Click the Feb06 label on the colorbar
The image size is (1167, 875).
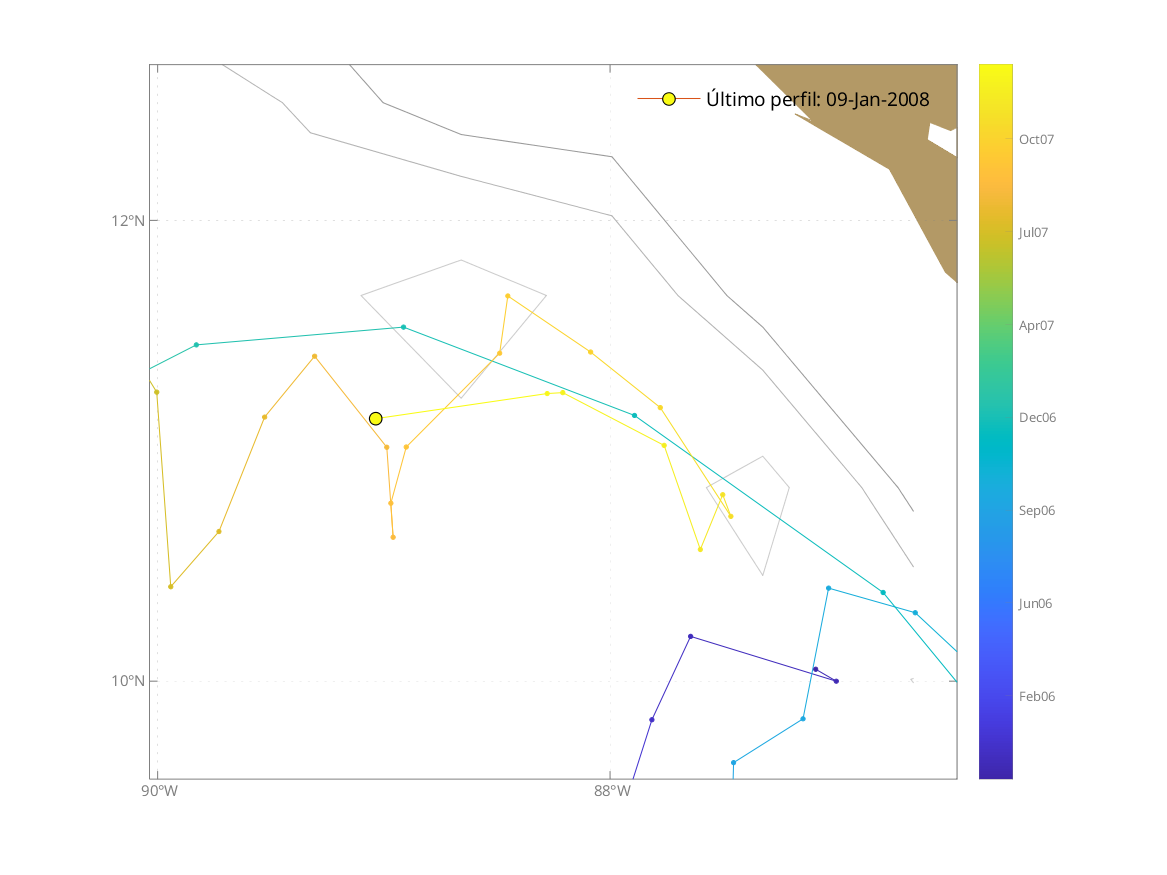pos(1036,696)
